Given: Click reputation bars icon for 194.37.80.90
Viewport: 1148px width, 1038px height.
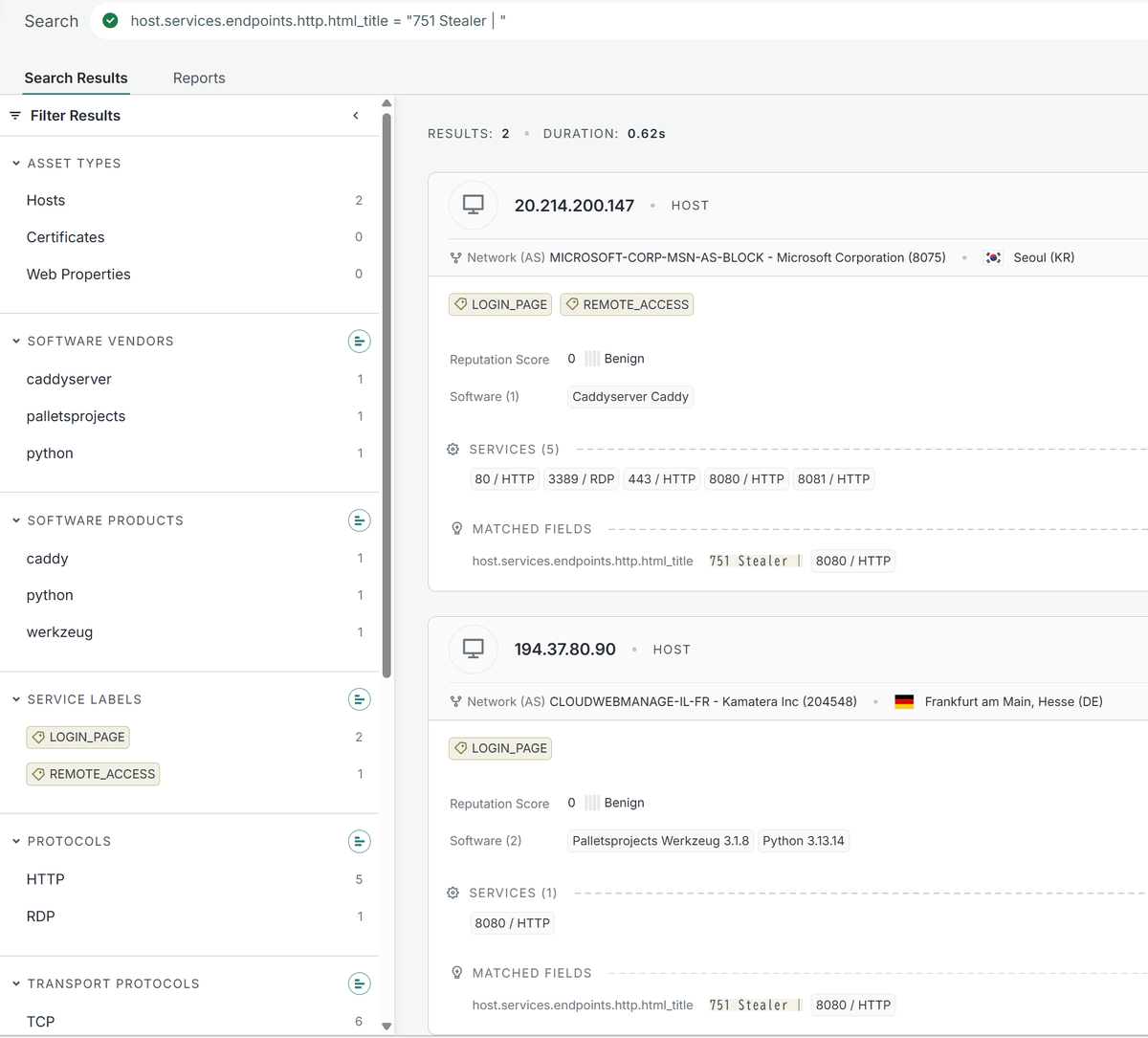Looking at the screenshot, I should tap(592, 803).
